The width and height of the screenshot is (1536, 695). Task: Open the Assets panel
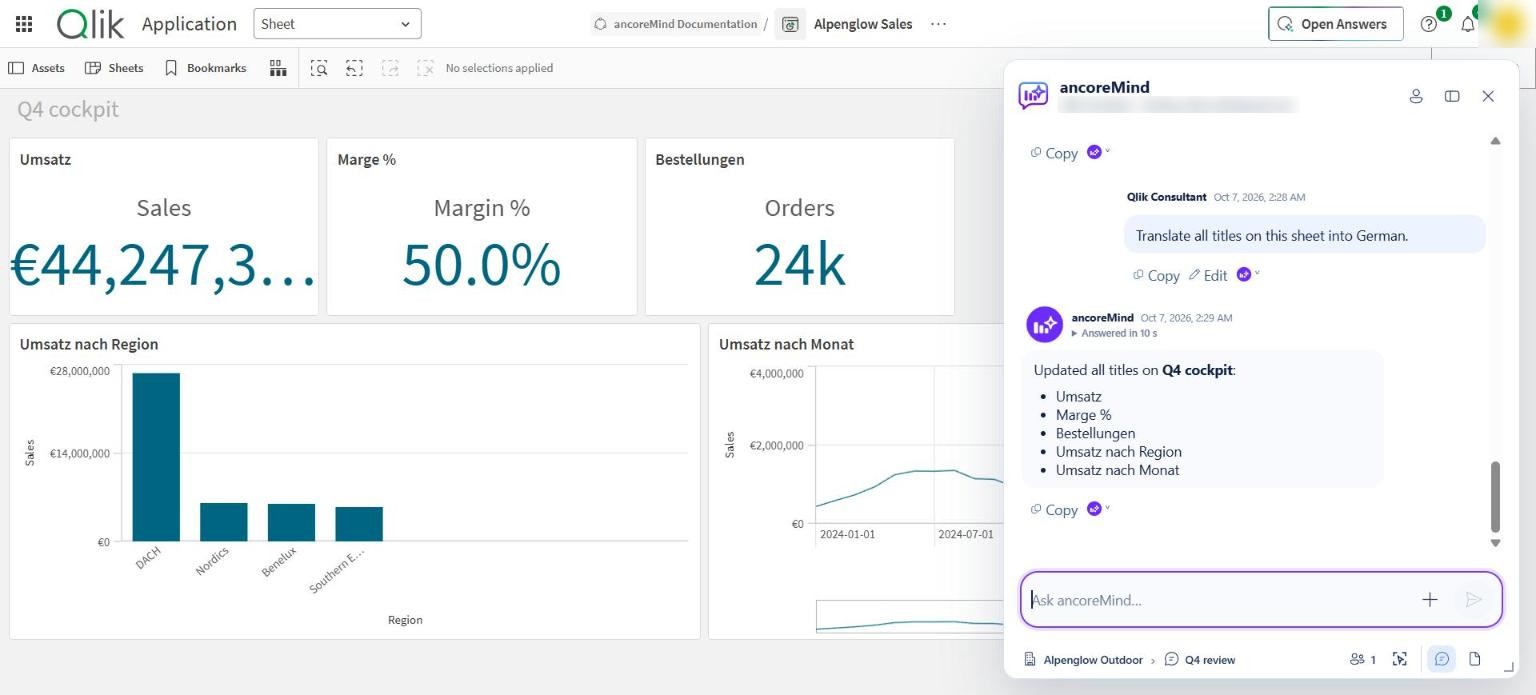36,68
